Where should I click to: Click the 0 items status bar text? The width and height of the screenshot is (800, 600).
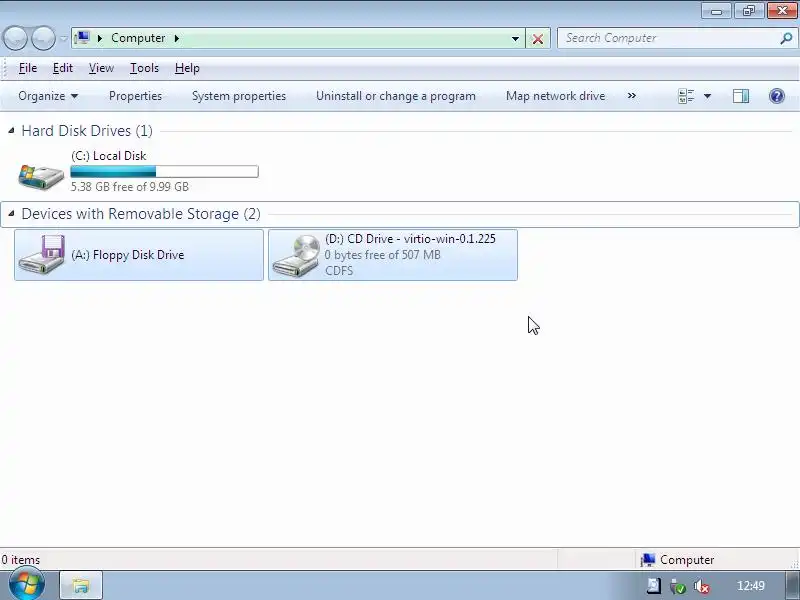20,560
